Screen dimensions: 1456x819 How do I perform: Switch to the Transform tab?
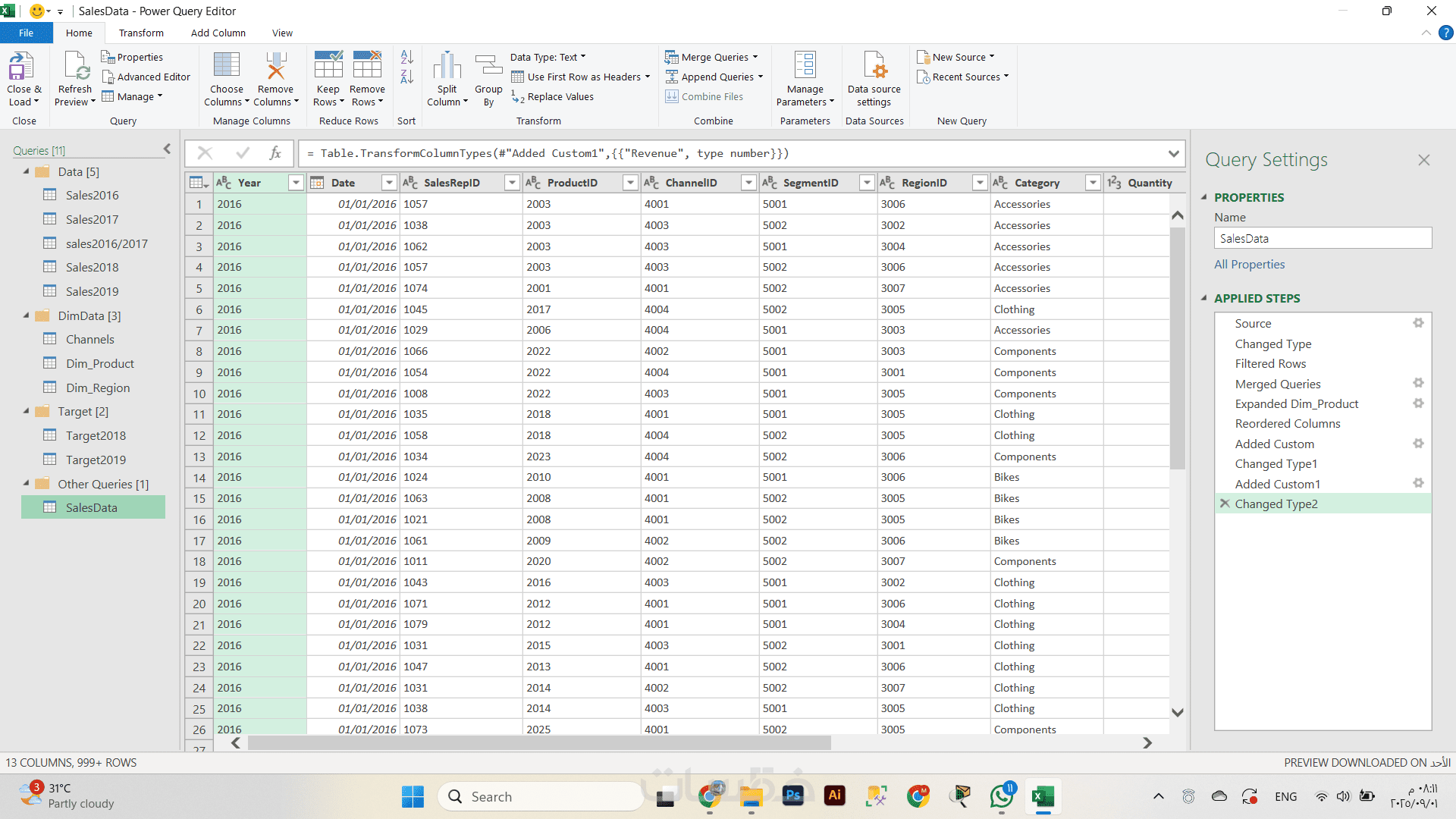coord(141,33)
